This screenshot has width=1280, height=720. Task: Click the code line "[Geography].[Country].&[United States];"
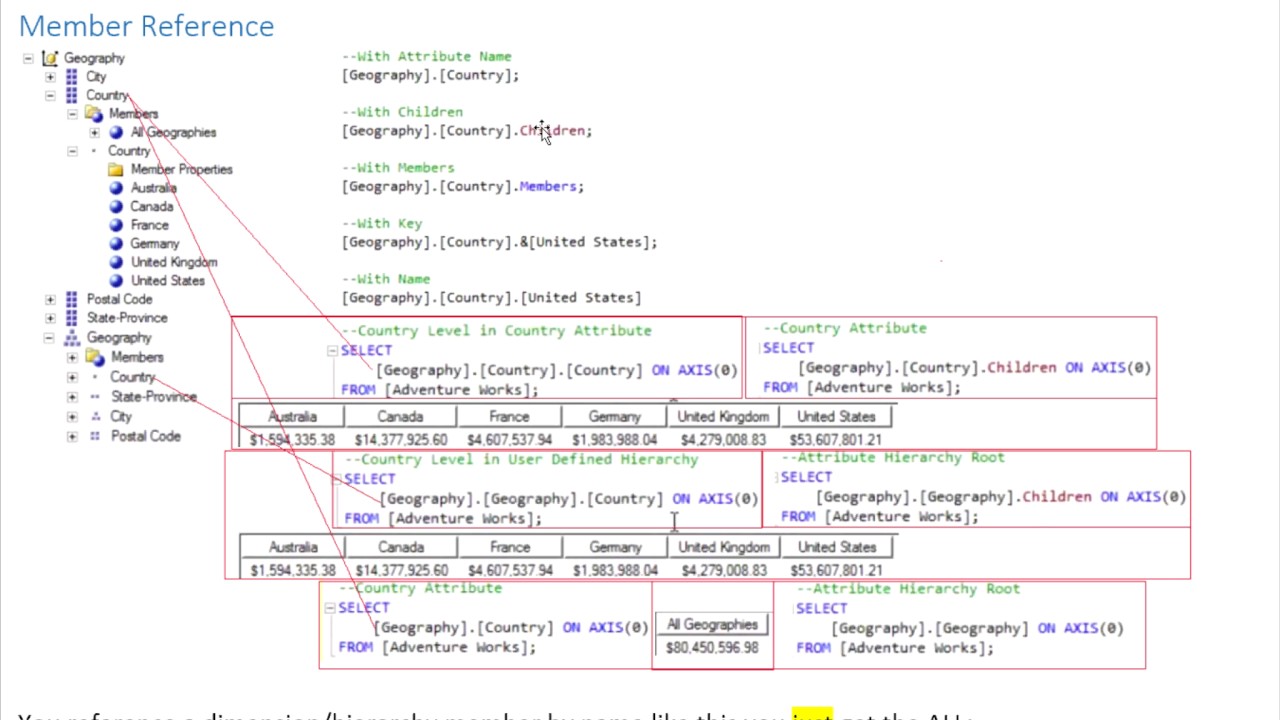(x=500, y=242)
